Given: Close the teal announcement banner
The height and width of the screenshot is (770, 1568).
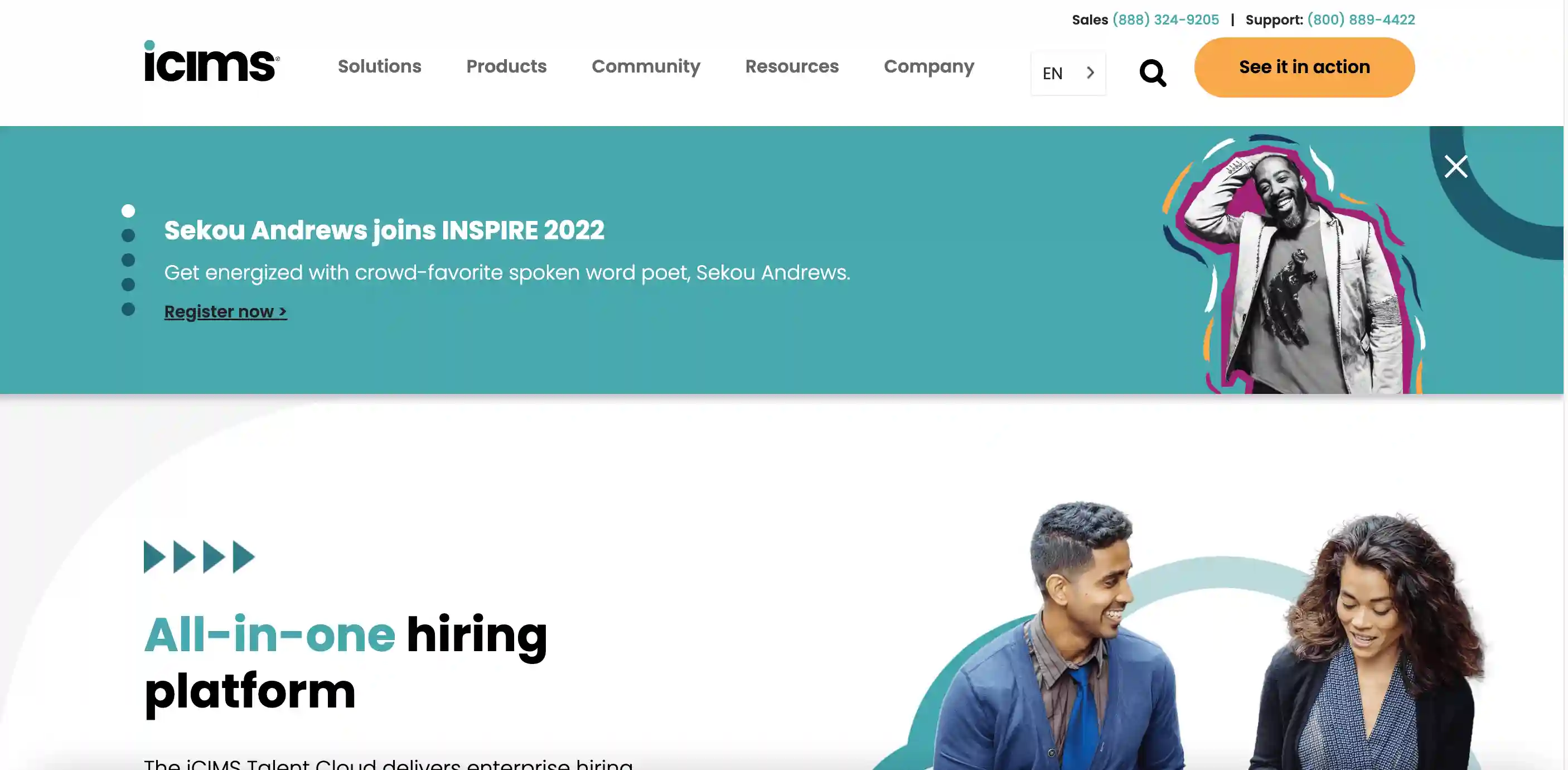Looking at the screenshot, I should tap(1456, 166).
